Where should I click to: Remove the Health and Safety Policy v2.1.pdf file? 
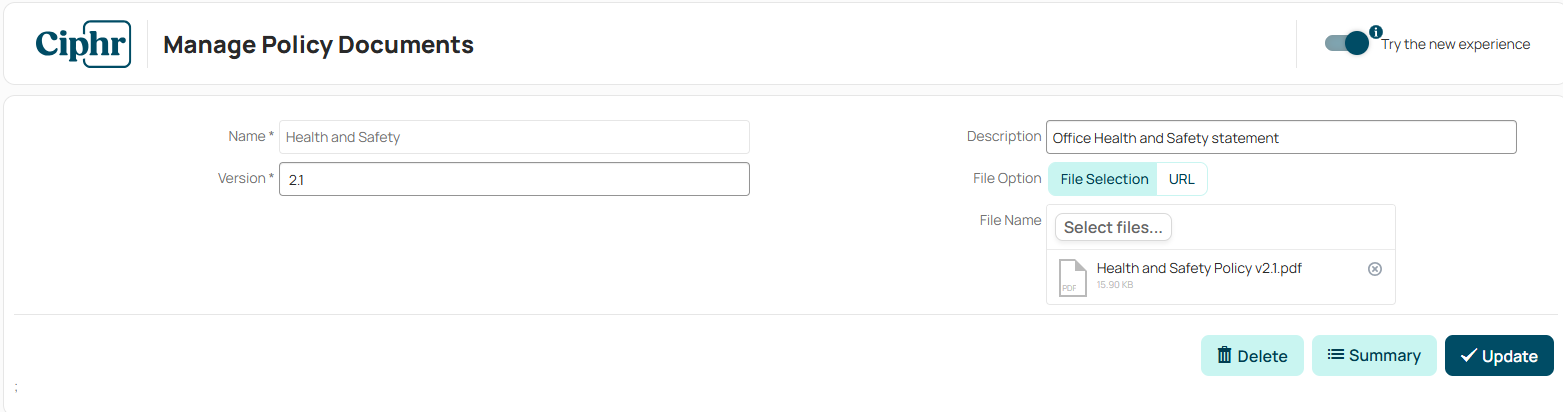point(1375,269)
